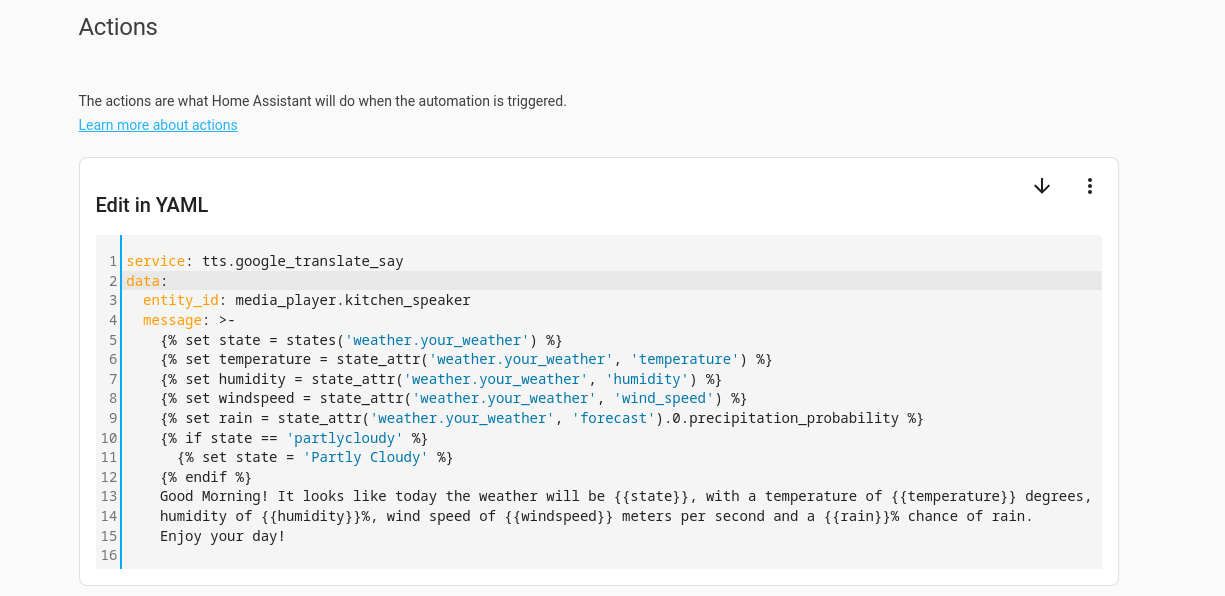The height and width of the screenshot is (596, 1225).
Task: Click the "set temperature" template line
Action: (x=466, y=359)
